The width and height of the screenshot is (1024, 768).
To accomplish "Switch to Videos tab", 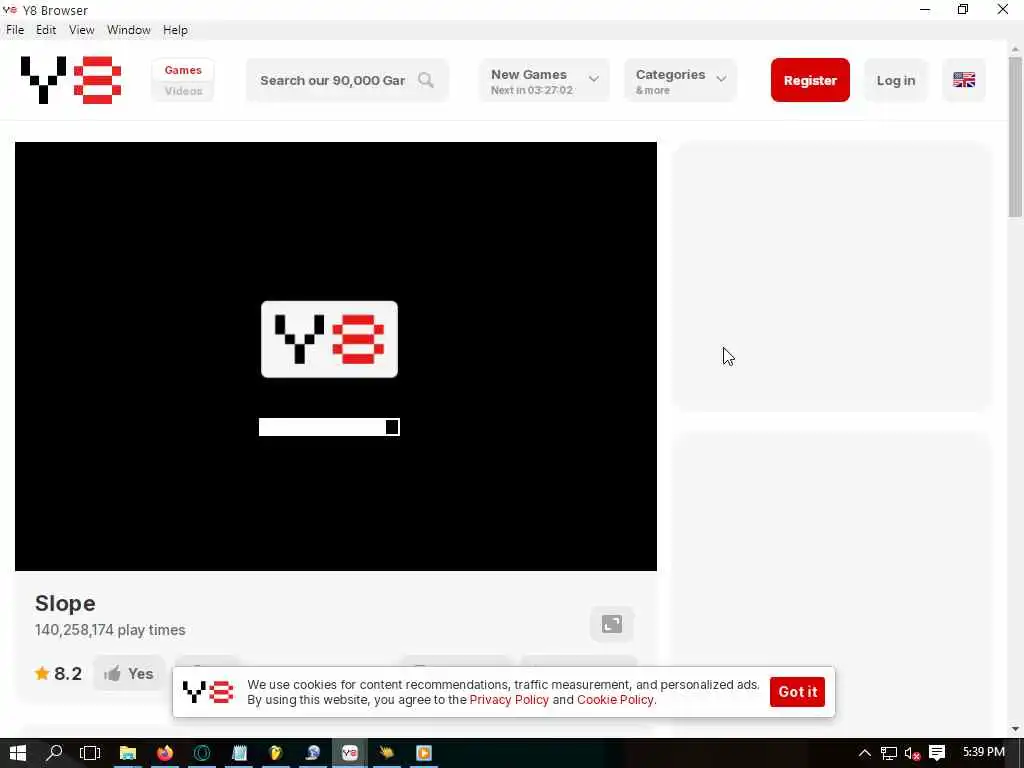I will point(183,91).
